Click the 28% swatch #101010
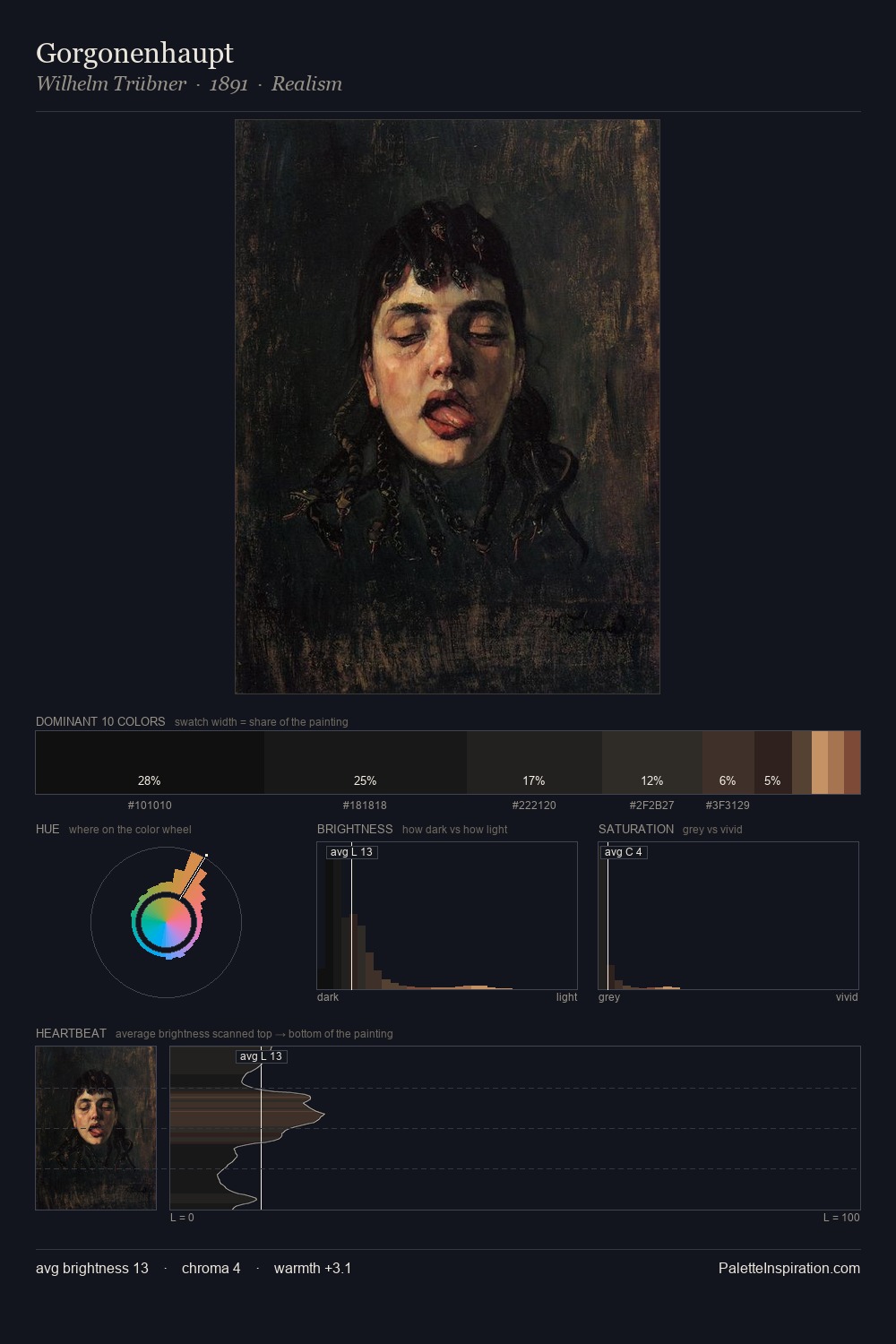896x1344 pixels. (150, 762)
